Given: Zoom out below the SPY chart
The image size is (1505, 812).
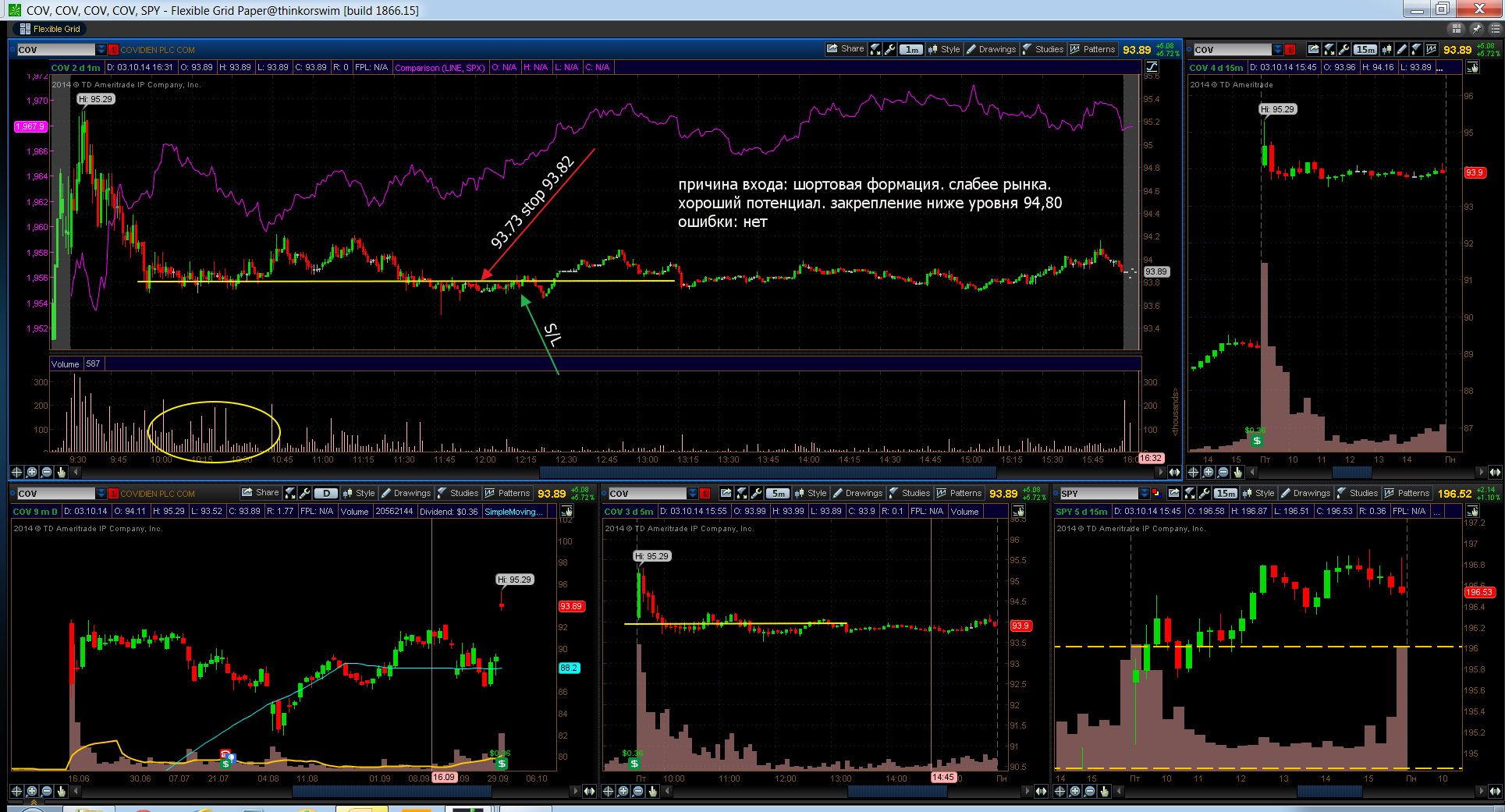Looking at the screenshot, I should (x=1089, y=791).
